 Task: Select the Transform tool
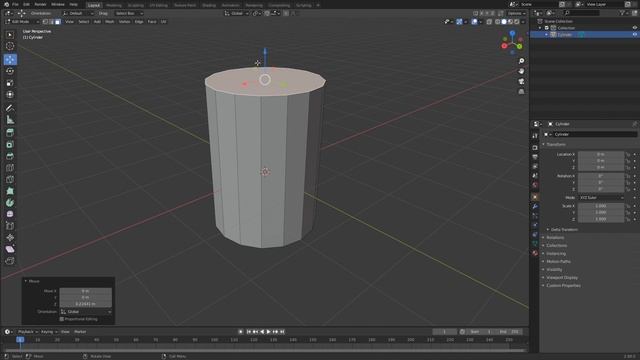click(10, 94)
